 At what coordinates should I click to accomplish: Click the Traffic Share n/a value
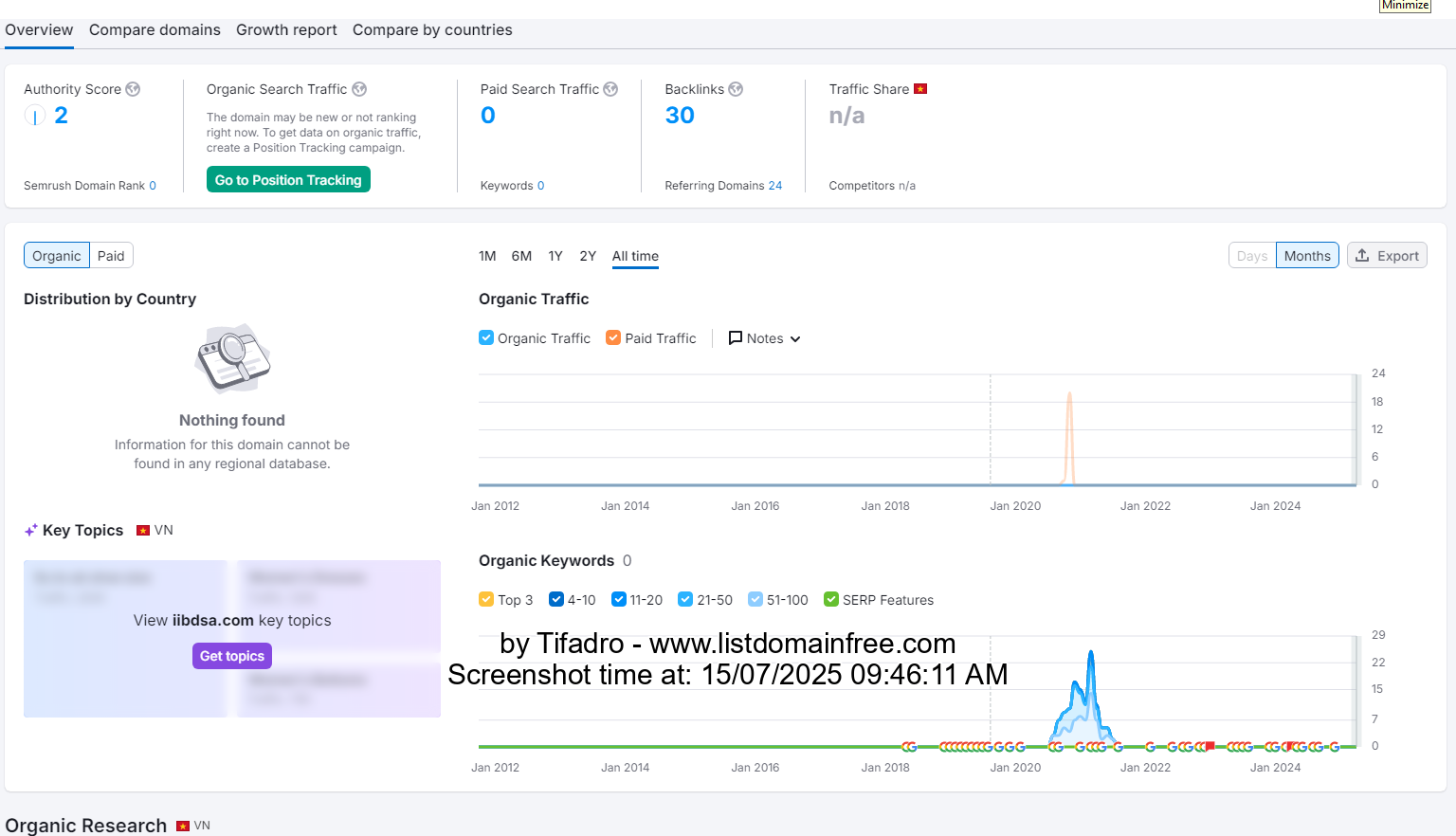[846, 116]
